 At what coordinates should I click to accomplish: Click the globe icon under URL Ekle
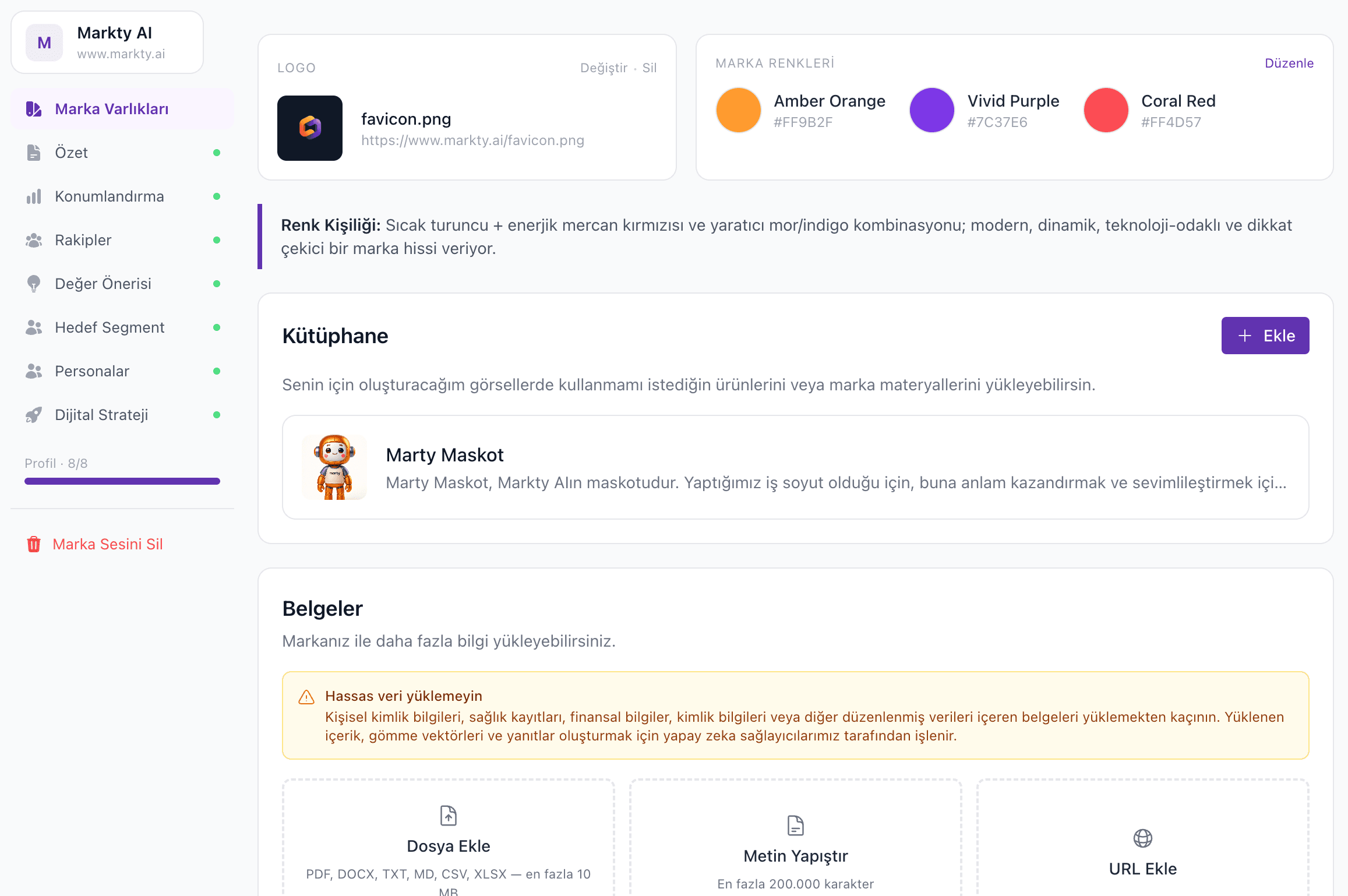(x=1142, y=838)
